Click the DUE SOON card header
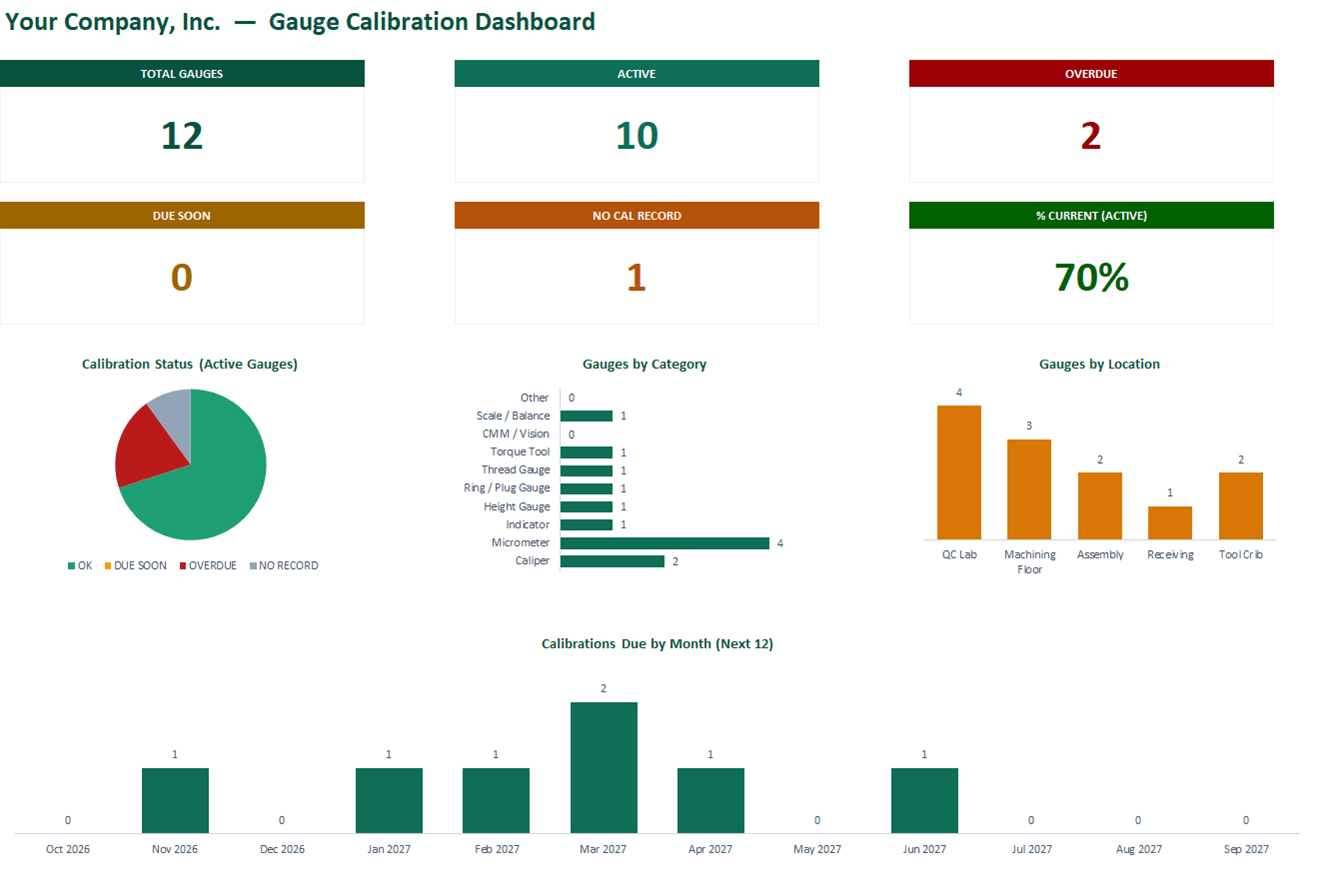Image resolution: width=1338 pixels, height=884 pixels. tap(182, 215)
